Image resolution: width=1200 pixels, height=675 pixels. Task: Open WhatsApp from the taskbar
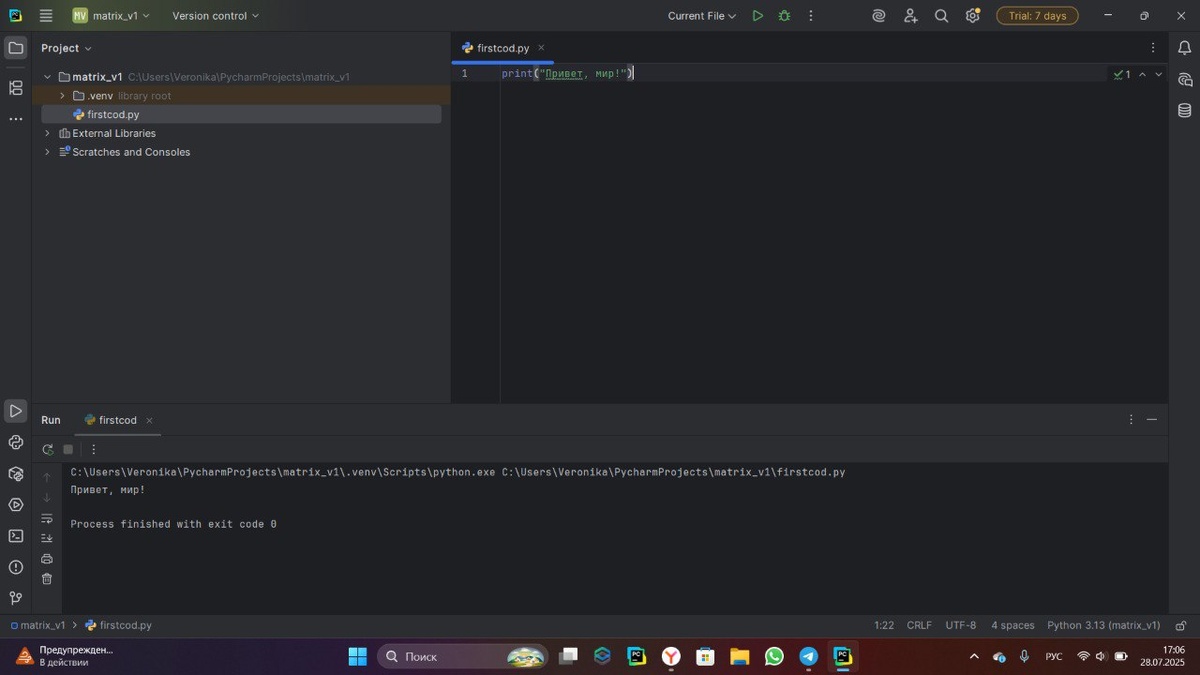(774, 657)
